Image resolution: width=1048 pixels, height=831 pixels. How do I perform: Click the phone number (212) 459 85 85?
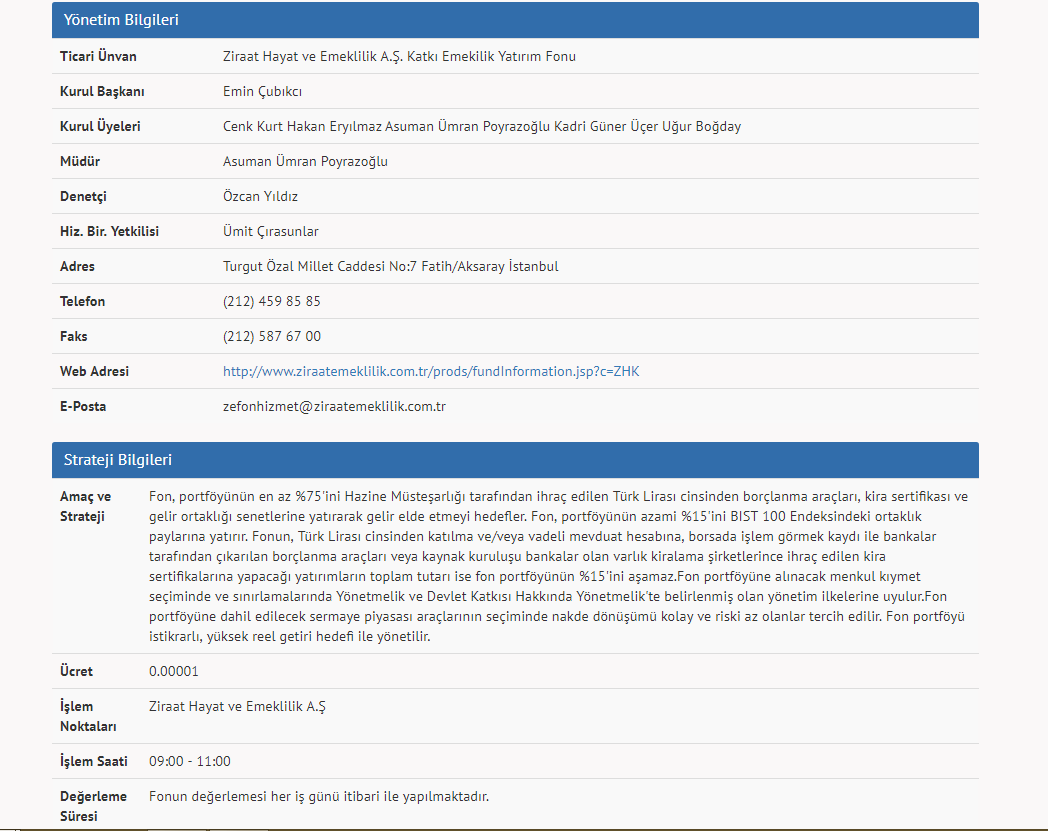(x=271, y=302)
